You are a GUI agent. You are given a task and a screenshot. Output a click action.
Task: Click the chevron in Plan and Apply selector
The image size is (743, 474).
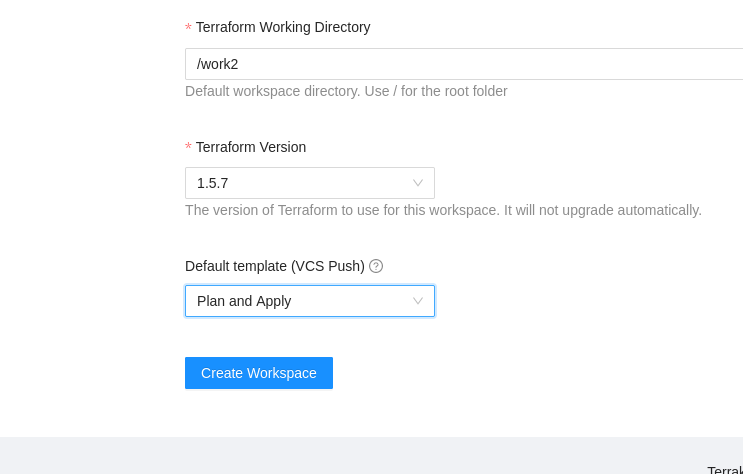pyautogui.click(x=418, y=301)
